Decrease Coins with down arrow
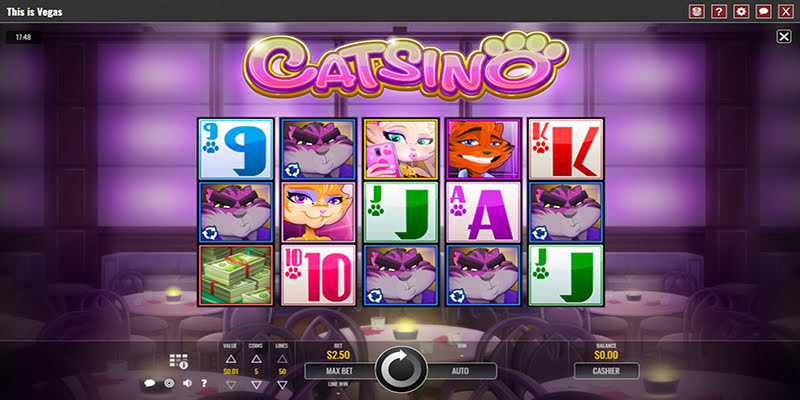 coord(256,384)
